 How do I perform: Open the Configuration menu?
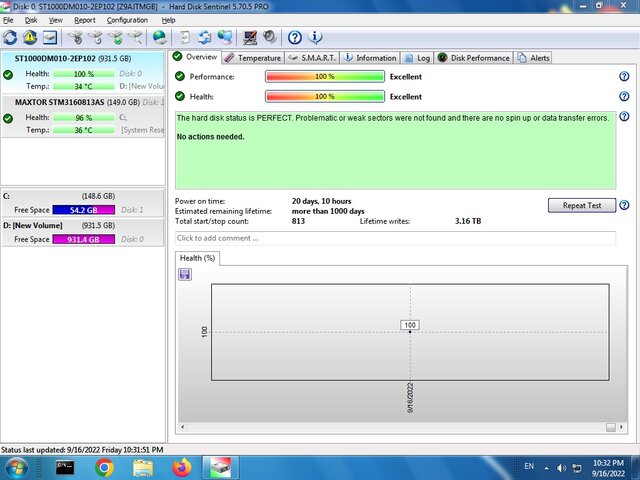click(x=127, y=20)
